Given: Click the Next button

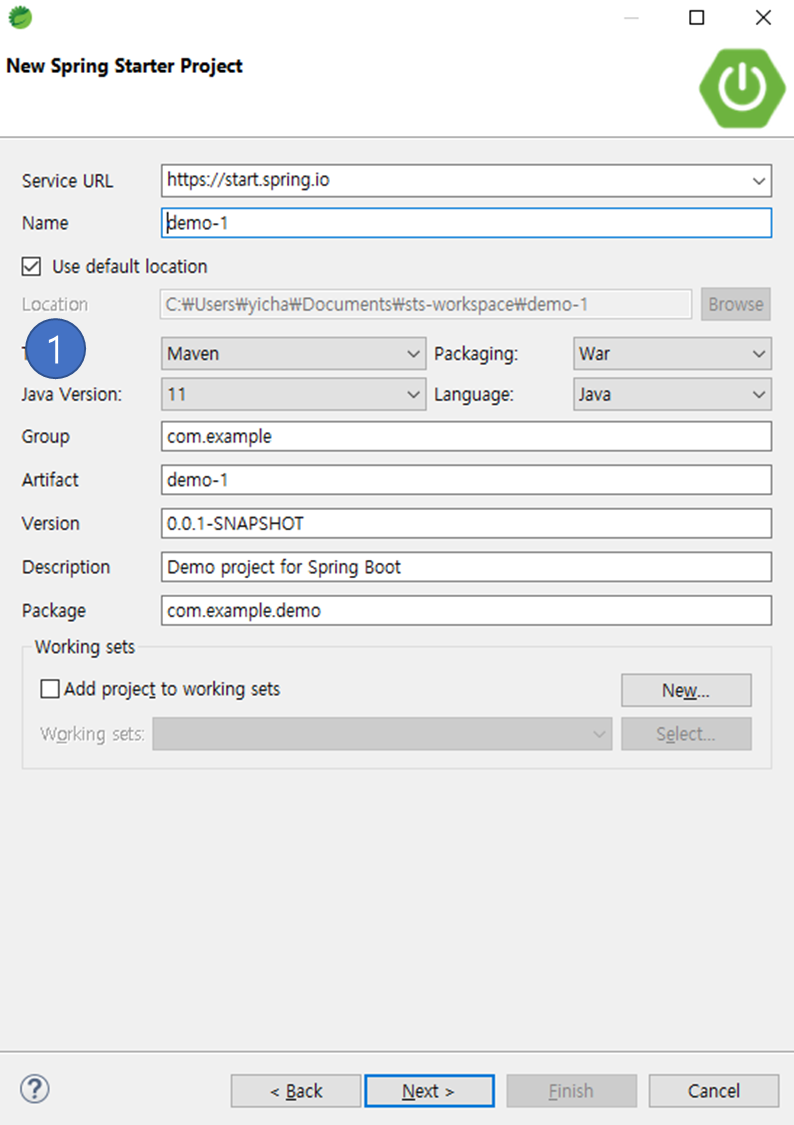Looking at the screenshot, I should tap(429, 1091).
